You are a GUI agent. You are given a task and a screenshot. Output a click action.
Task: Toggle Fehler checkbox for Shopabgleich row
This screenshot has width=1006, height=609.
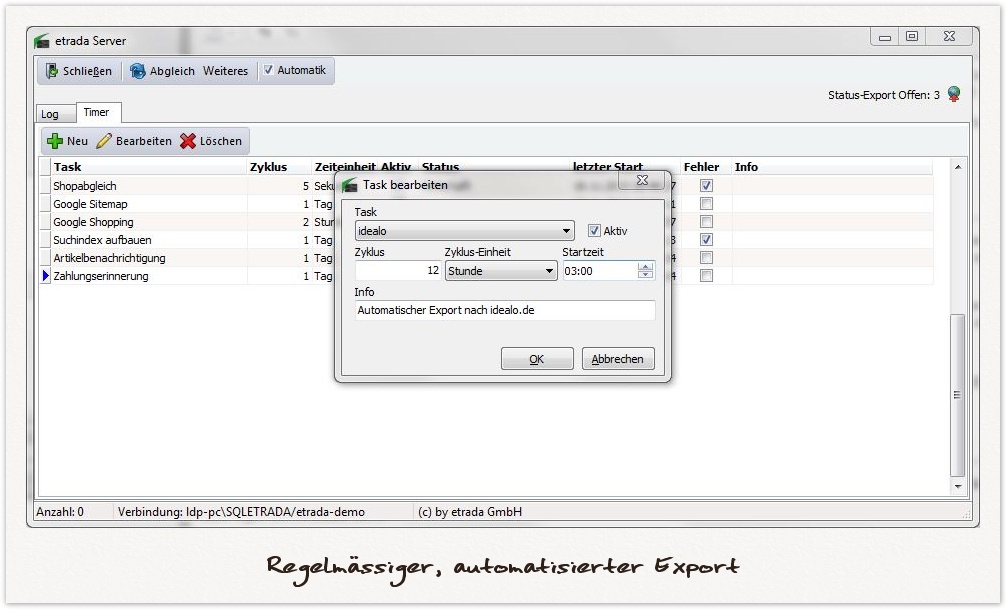tap(706, 186)
